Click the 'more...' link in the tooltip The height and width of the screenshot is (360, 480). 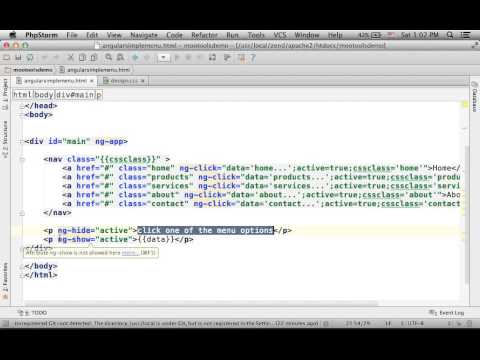[x=130, y=253]
